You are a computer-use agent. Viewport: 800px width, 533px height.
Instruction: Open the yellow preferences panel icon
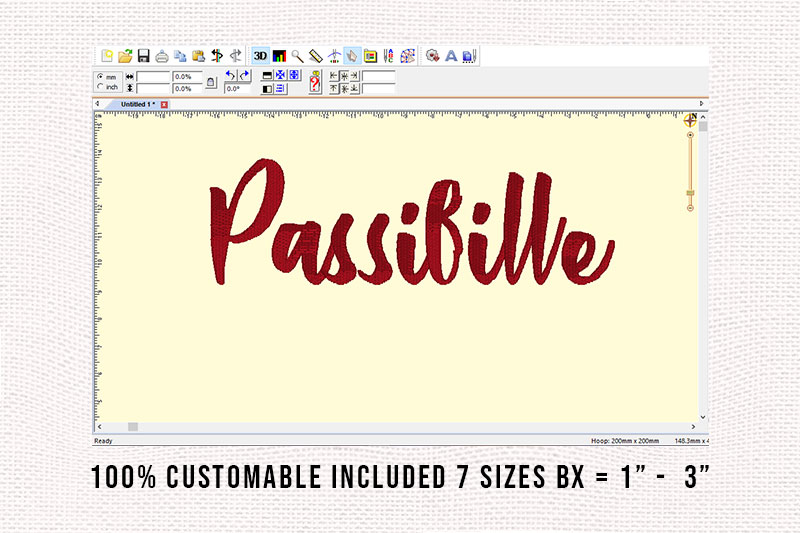370,56
